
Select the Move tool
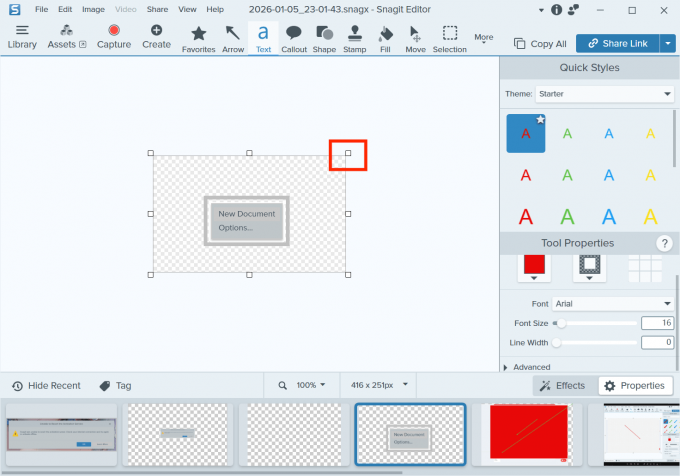[415, 38]
